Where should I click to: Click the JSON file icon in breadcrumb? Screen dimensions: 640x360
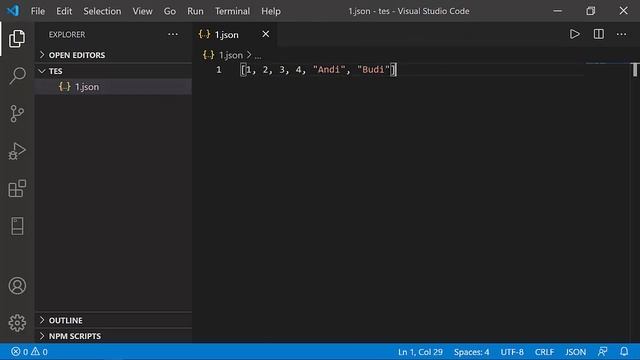(209, 55)
